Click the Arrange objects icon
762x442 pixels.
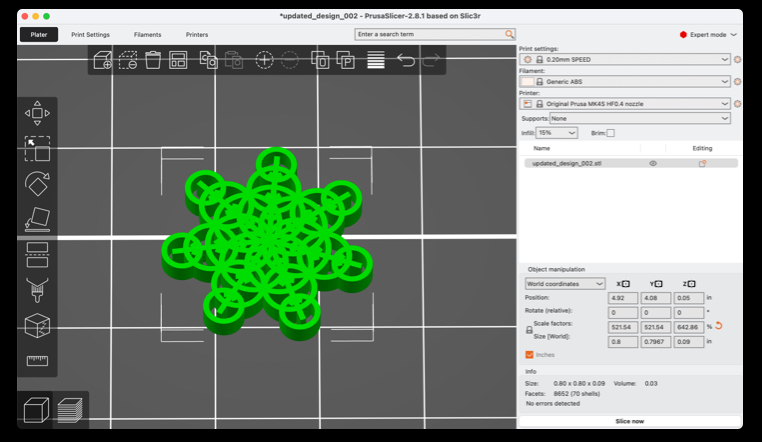pyautogui.click(x=178, y=60)
